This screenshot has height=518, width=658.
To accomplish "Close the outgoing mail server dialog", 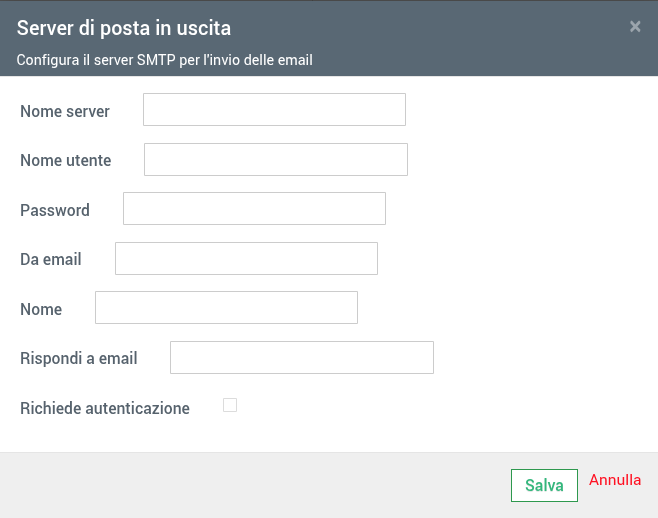I will point(635,27).
